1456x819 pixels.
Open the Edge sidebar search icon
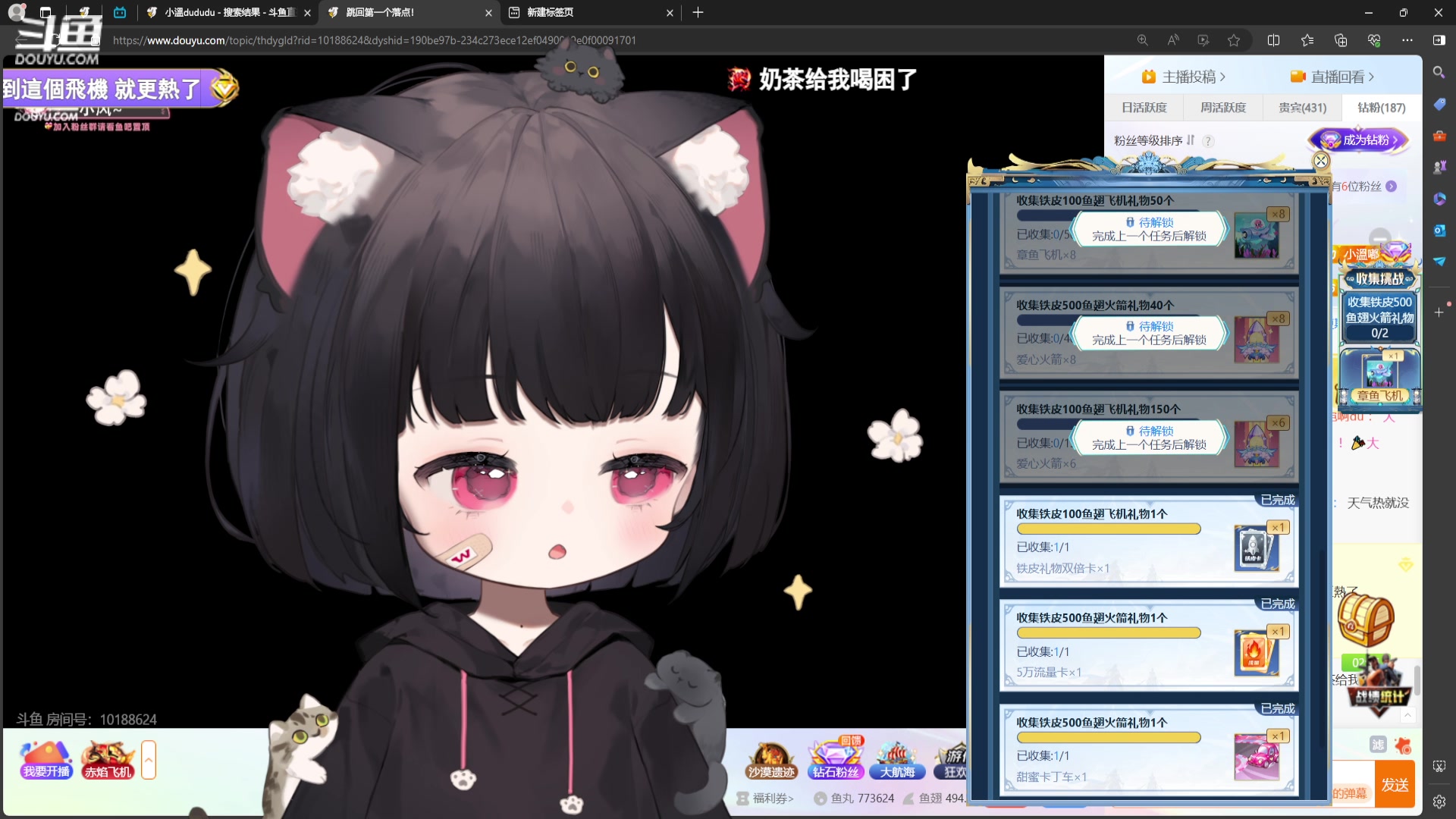1439,72
